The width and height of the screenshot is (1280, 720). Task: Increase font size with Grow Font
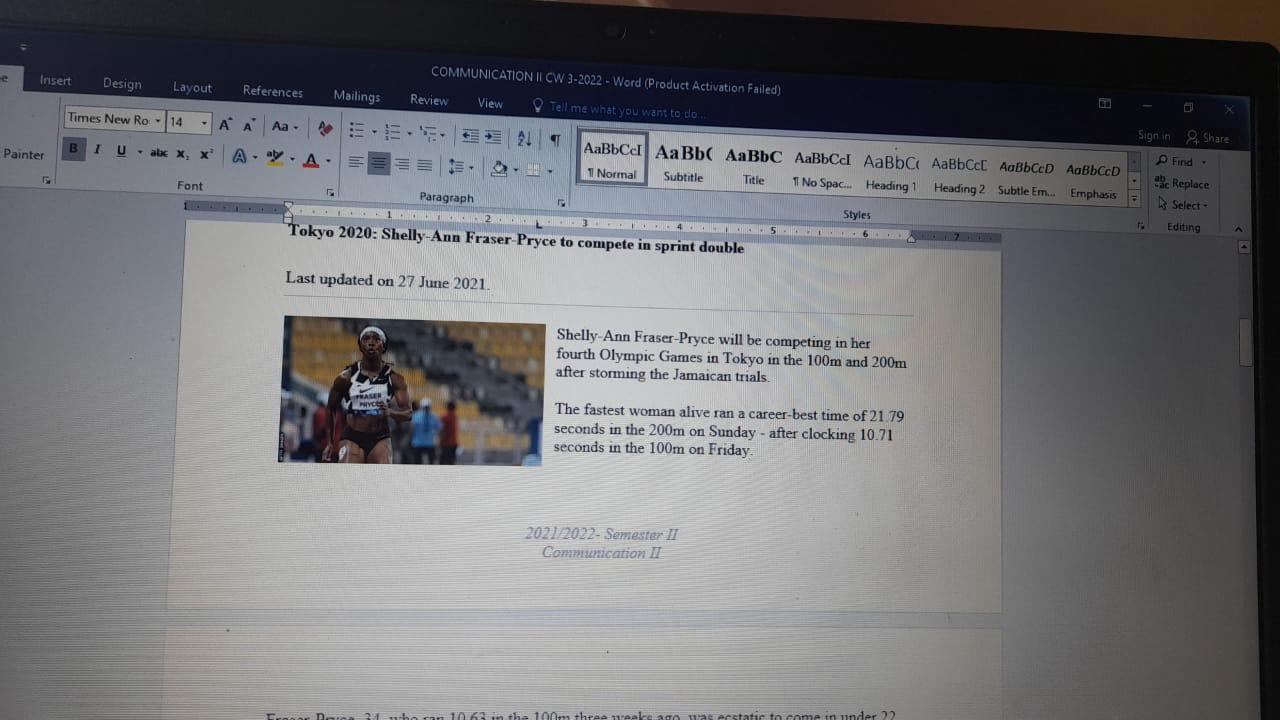pyautogui.click(x=226, y=124)
